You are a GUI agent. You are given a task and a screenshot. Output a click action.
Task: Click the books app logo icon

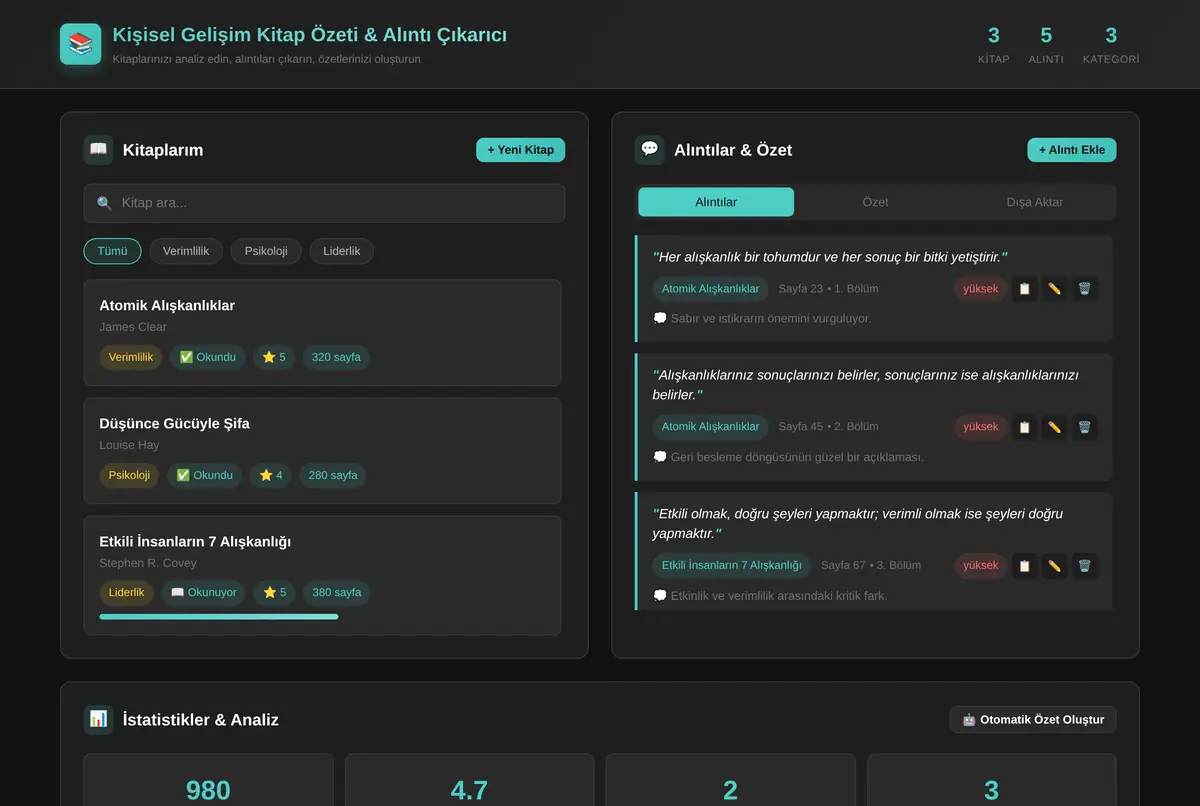click(x=80, y=44)
